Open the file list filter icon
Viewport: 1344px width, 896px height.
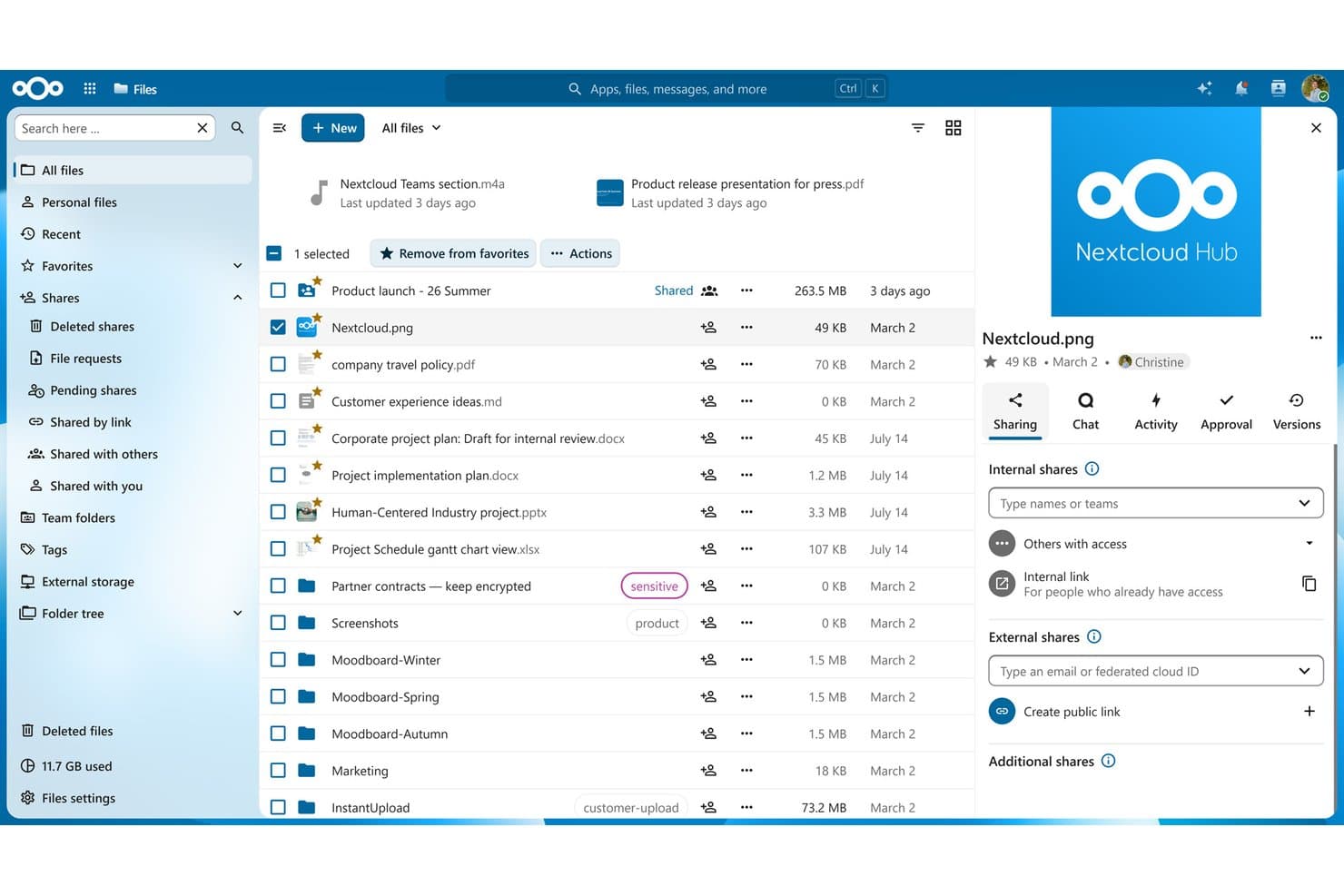(918, 128)
